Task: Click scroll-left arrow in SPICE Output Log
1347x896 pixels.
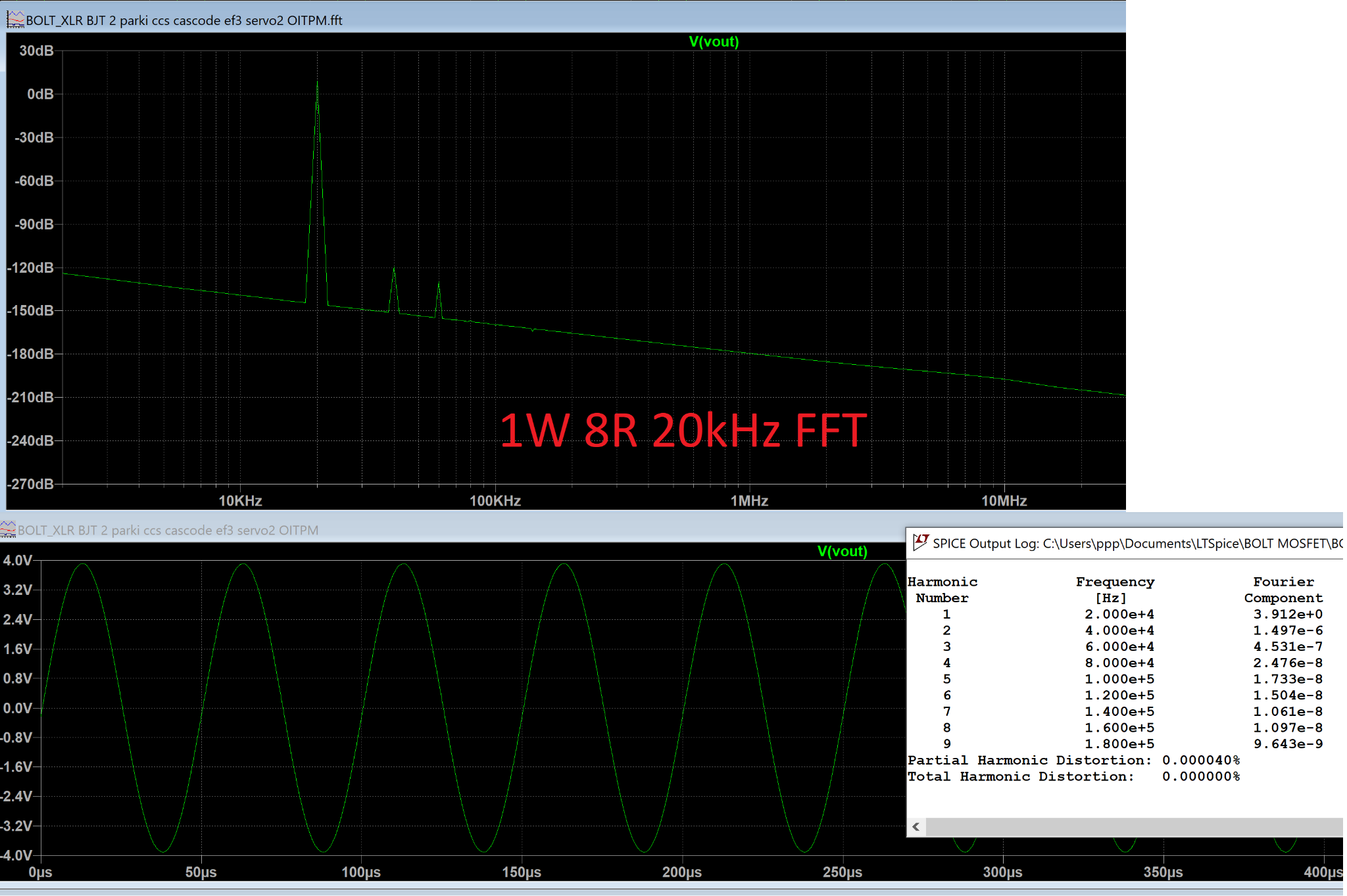Action: (x=916, y=827)
